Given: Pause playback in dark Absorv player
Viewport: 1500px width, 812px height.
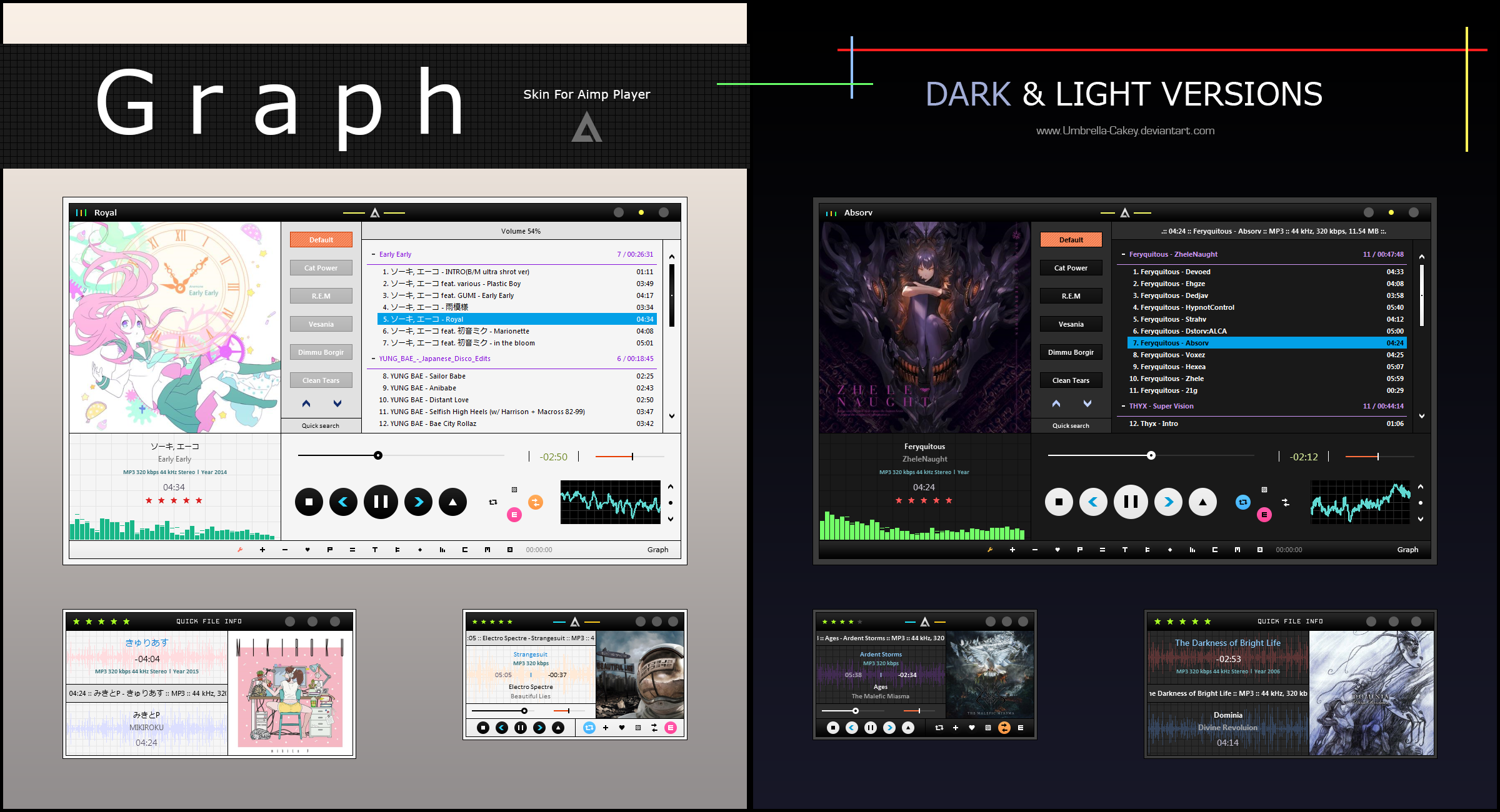Looking at the screenshot, I should [x=1131, y=502].
